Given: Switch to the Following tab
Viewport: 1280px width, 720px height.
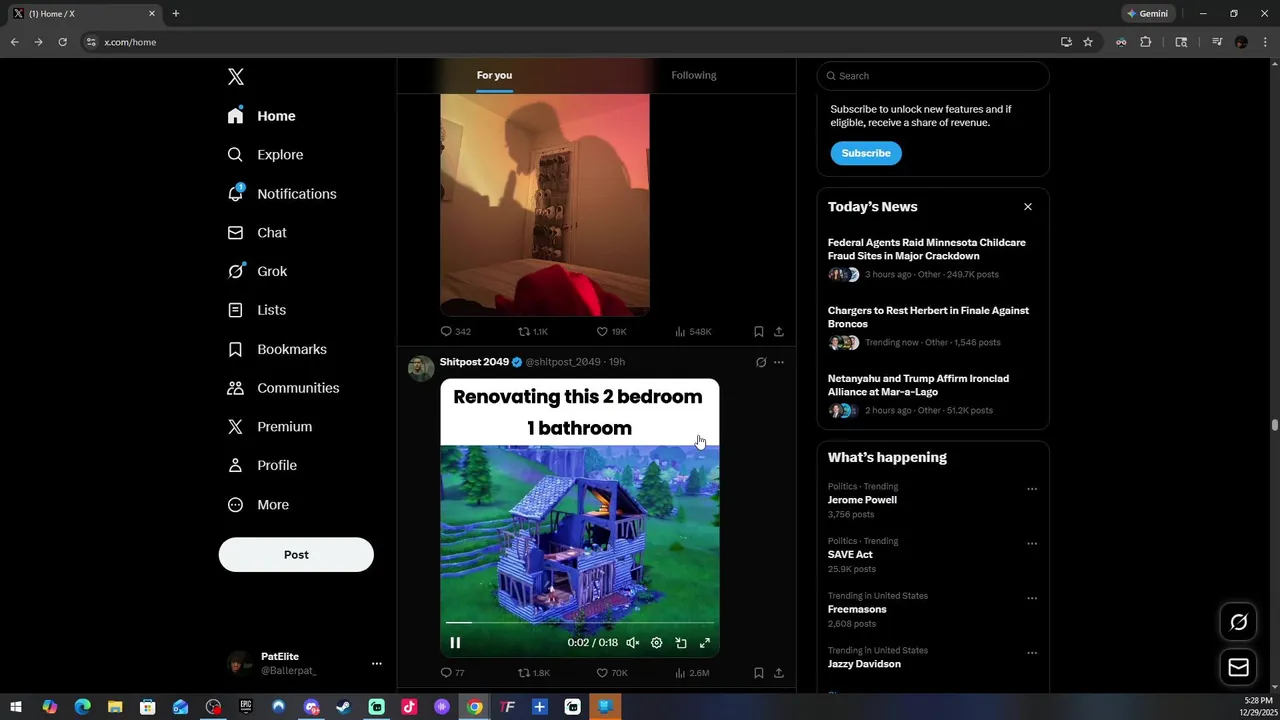Looking at the screenshot, I should [x=694, y=75].
